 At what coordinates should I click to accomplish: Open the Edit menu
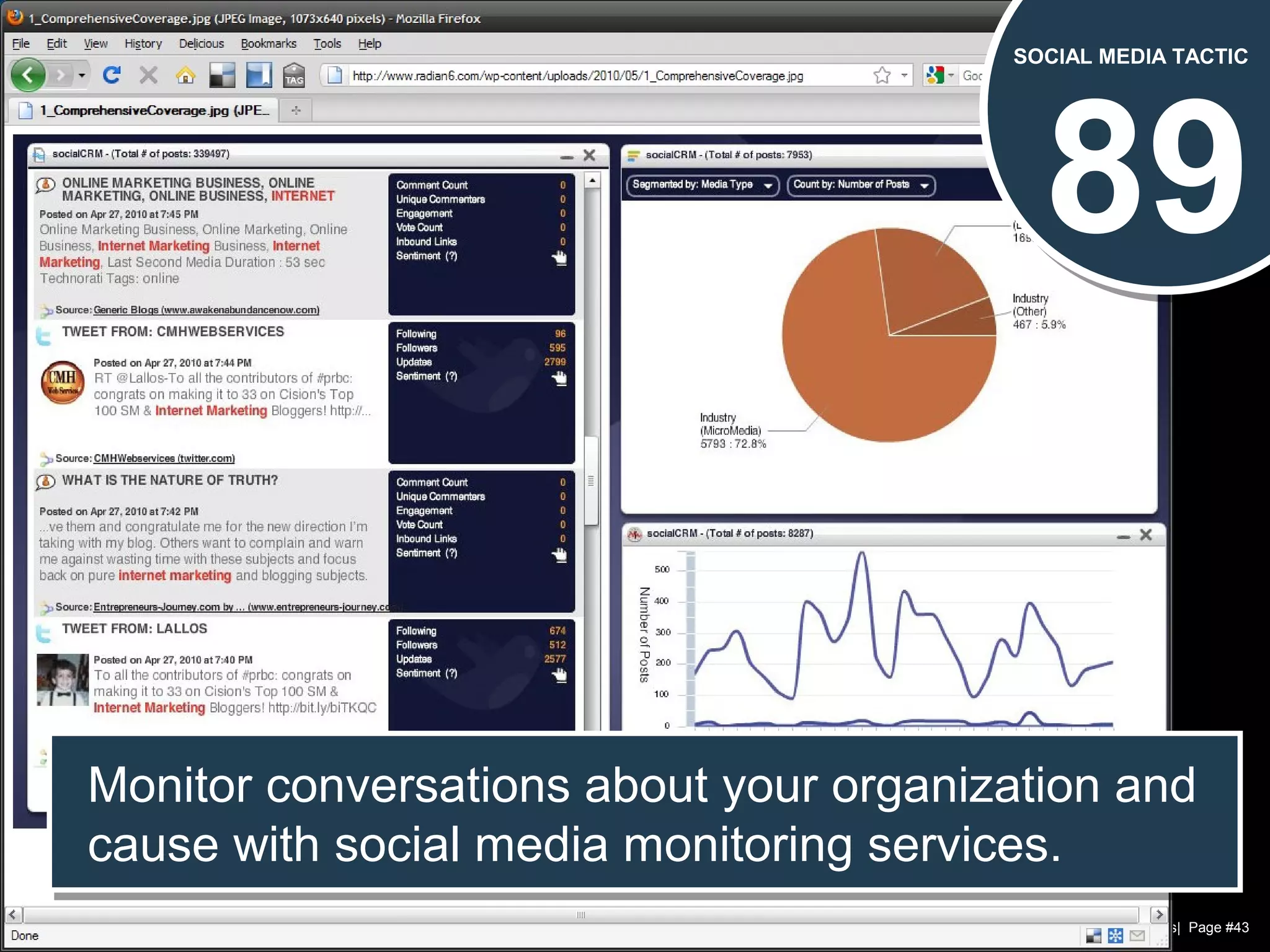click(56, 43)
